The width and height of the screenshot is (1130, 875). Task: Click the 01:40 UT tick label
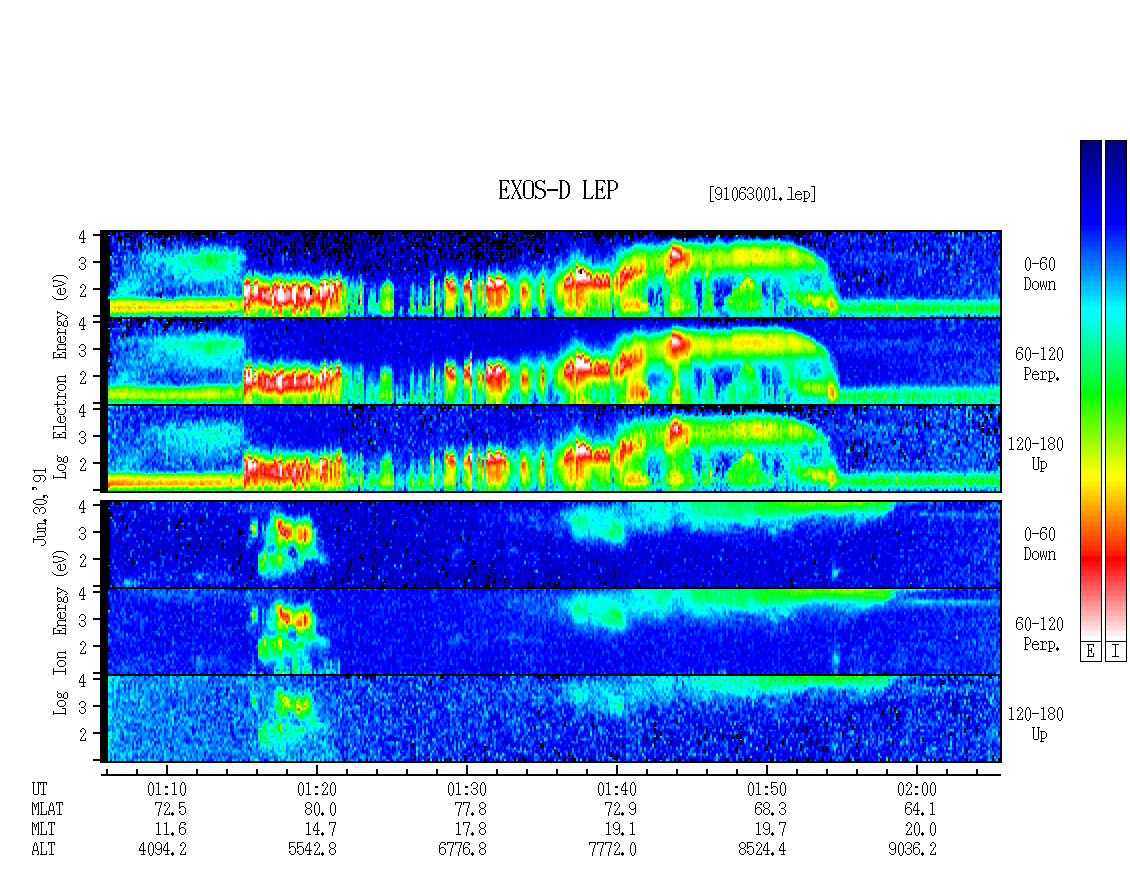[x=616, y=789]
